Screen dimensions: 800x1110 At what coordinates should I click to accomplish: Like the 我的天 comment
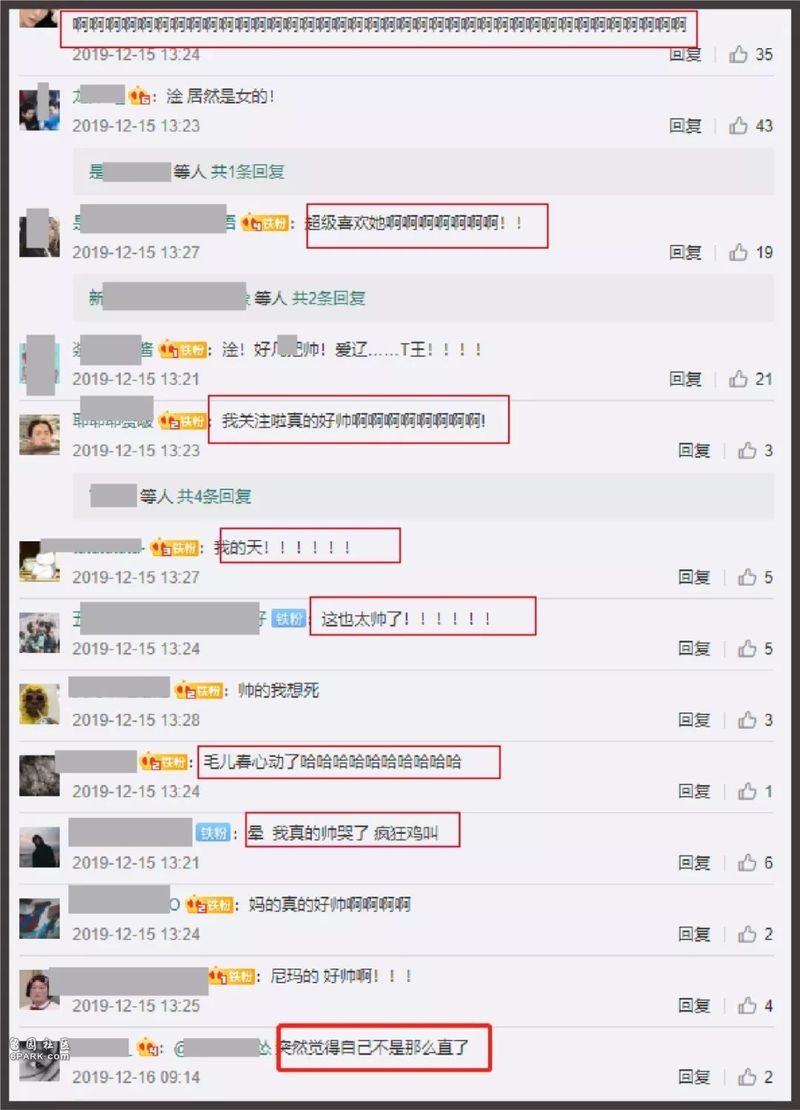pos(747,577)
